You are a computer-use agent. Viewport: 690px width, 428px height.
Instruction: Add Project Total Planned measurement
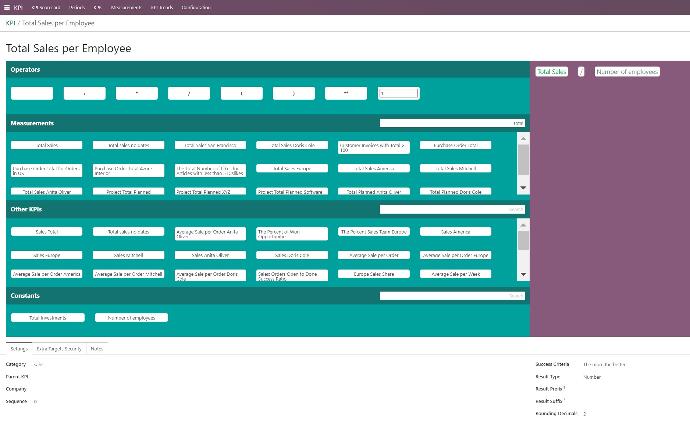128,191
